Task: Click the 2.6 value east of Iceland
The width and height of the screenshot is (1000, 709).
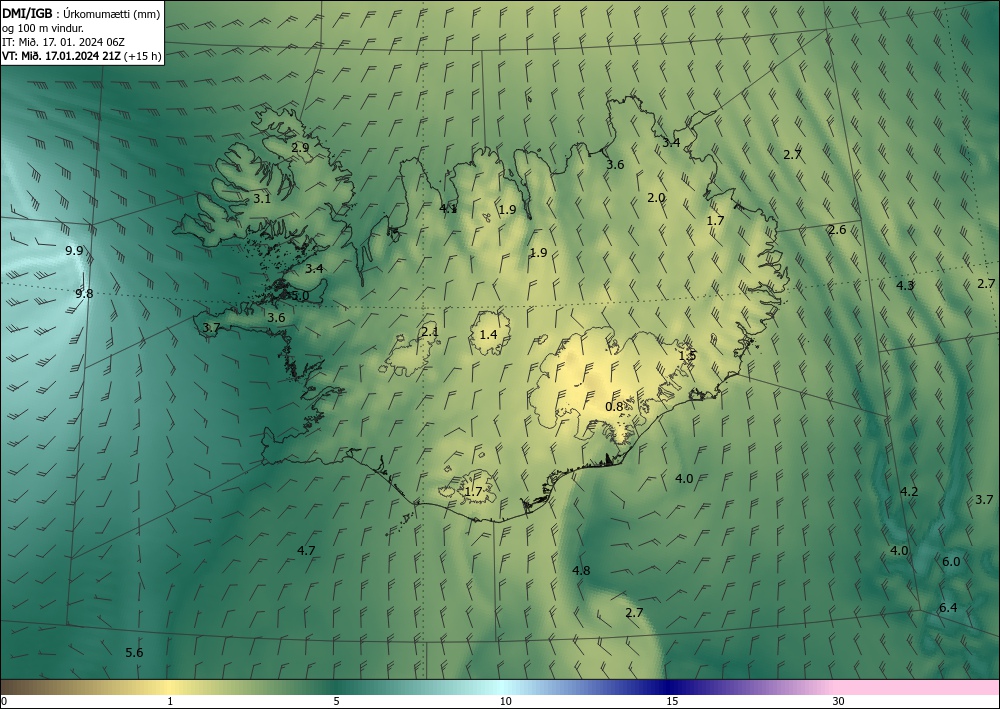Action: (x=837, y=230)
